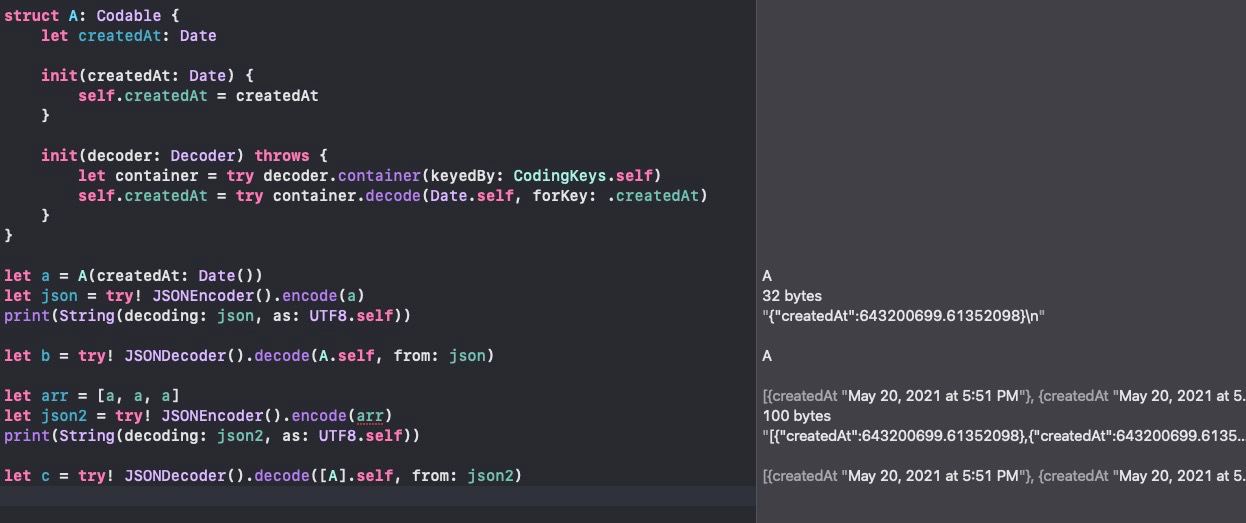Click the 'let createdAt: Date' property line
The width and height of the screenshot is (1246, 523).
click(x=129, y=35)
